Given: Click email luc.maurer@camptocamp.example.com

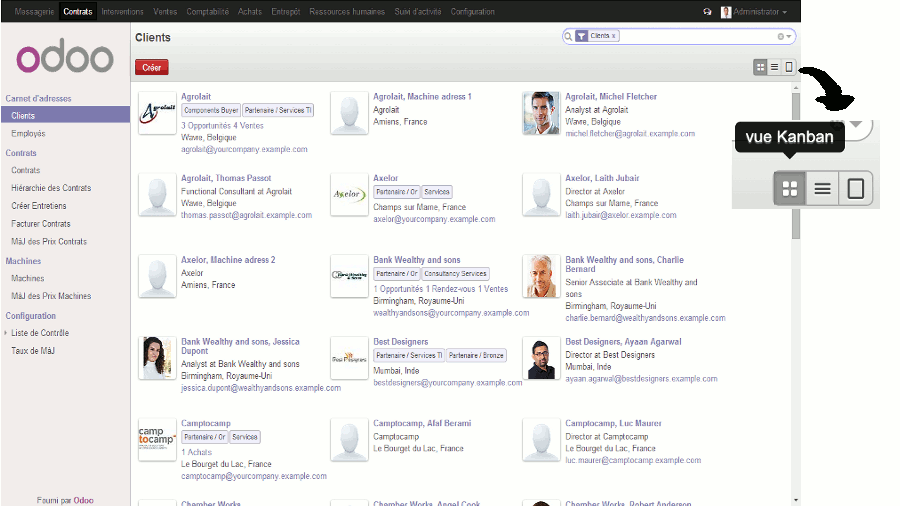Looking at the screenshot, I should pos(633,460).
